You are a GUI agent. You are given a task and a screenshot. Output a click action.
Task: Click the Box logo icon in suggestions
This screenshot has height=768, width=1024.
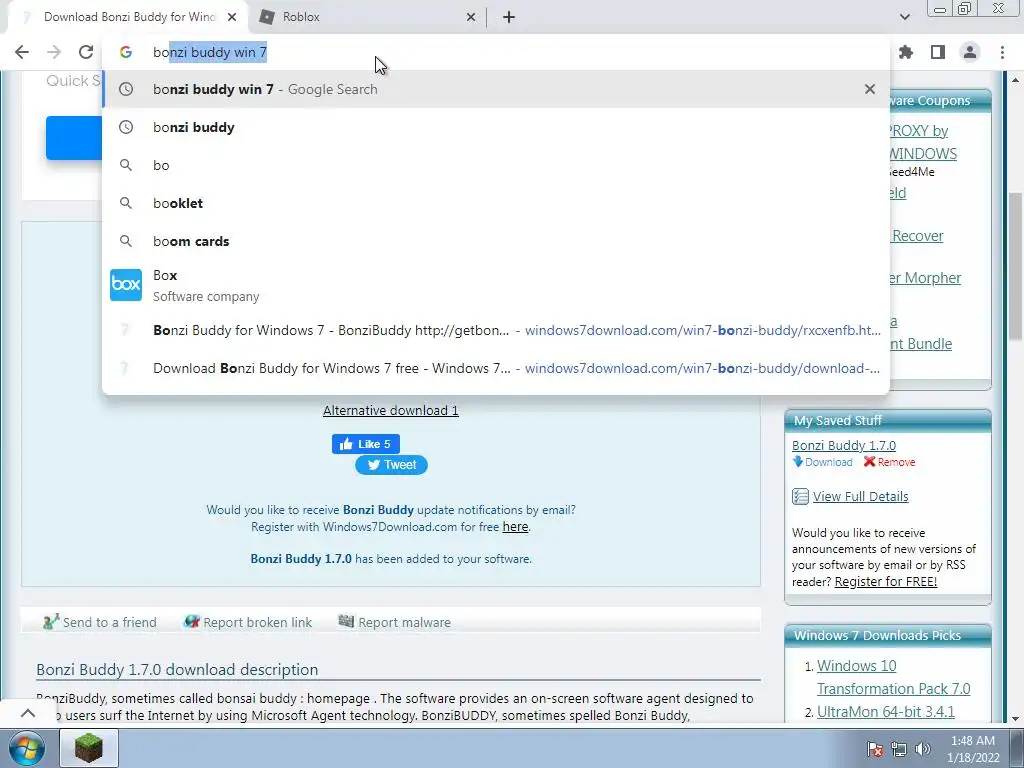click(x=126, y=285)
